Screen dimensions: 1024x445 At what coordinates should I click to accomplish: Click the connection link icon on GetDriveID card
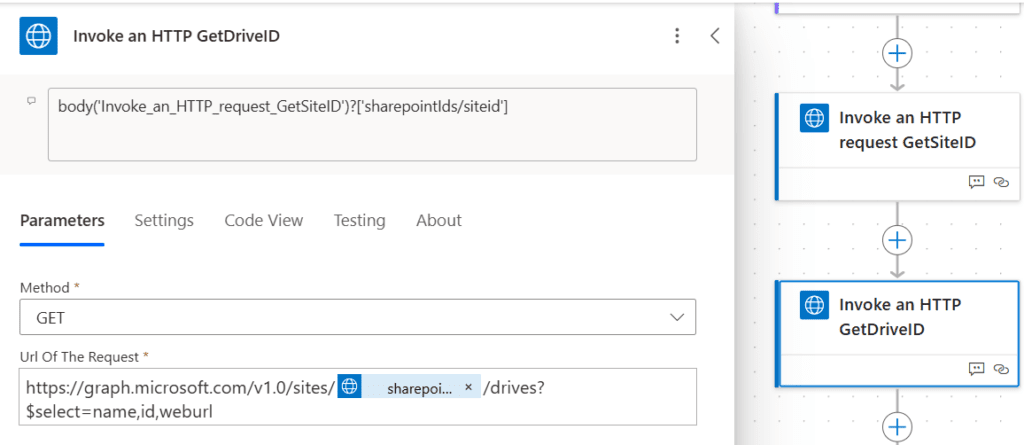coord(1000,368)
